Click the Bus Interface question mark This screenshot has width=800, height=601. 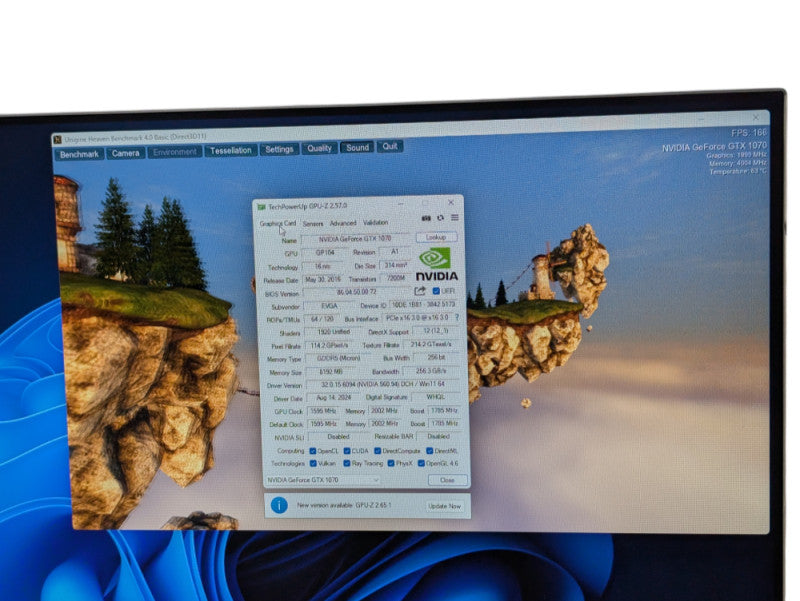click(457, 317)
